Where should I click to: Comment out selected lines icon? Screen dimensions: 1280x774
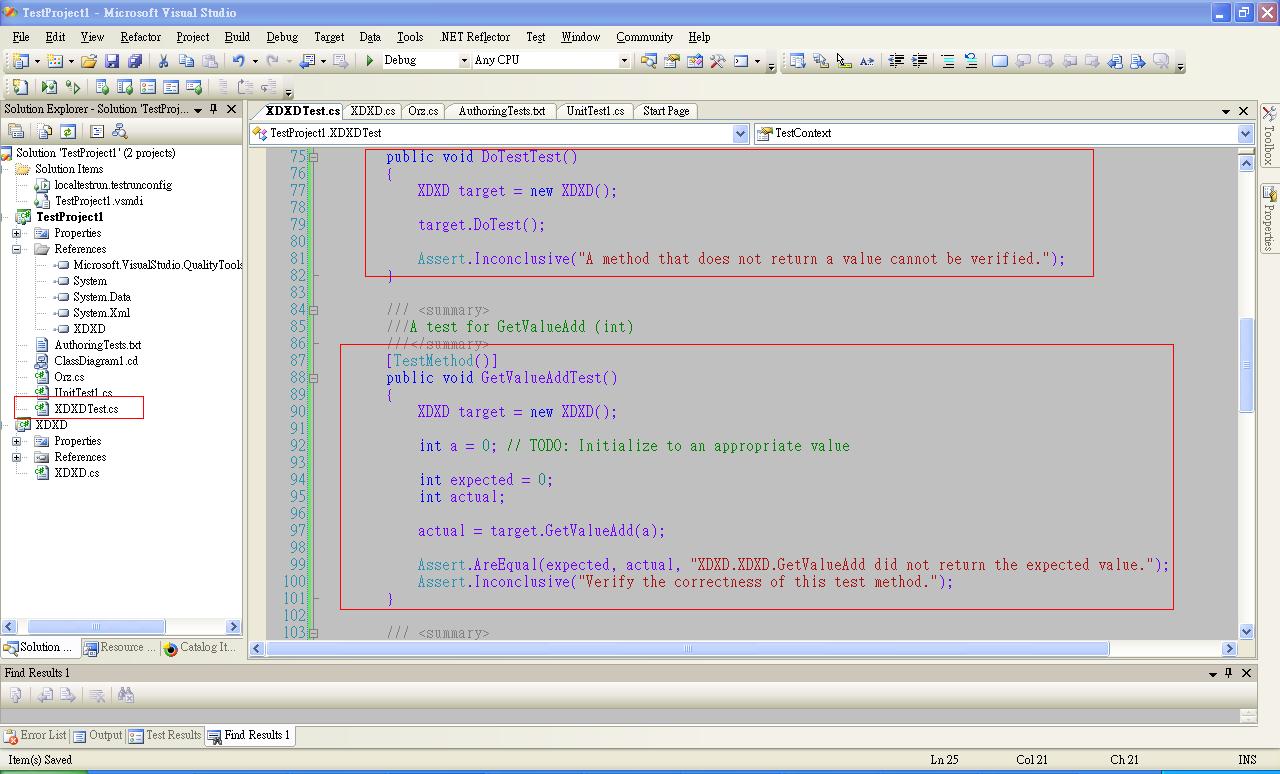coord(947,61)
